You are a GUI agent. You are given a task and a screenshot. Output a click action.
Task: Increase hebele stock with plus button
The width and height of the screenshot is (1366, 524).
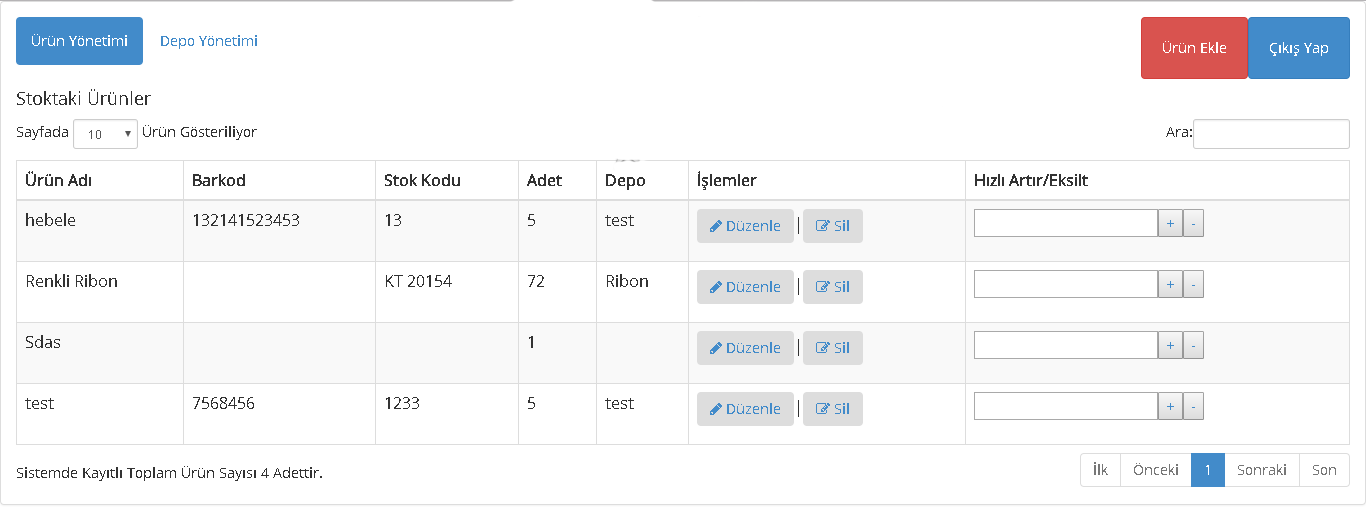tap(1170, 223)
